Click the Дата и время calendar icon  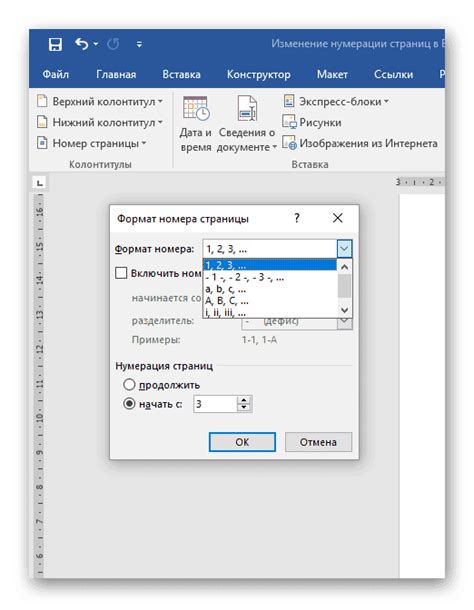click(196, 108)
